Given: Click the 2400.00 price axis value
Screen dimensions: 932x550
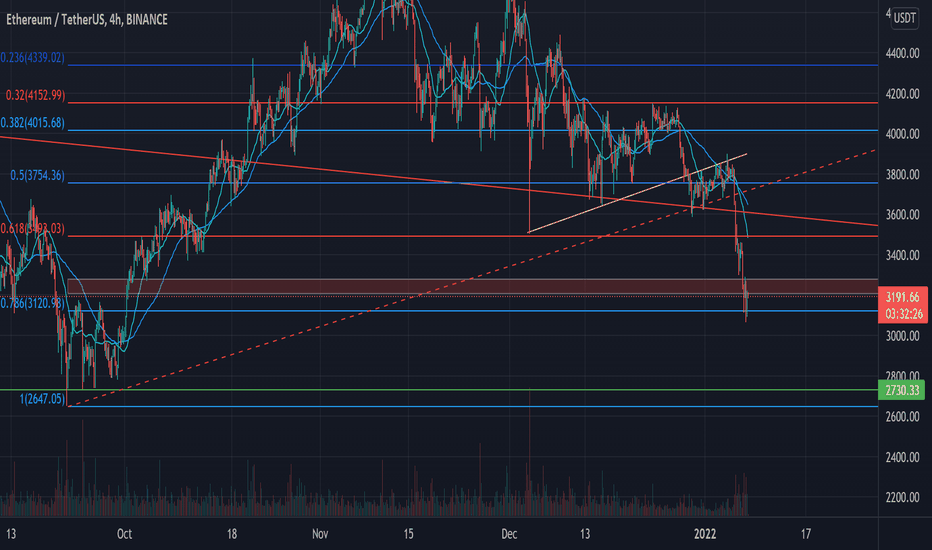Looking at the screenshot, I should tap(902, 457).
